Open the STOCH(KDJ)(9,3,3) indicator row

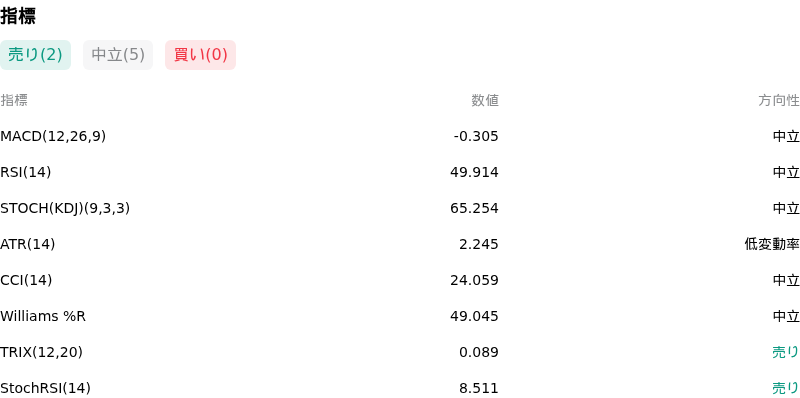[x=400, y=208]
